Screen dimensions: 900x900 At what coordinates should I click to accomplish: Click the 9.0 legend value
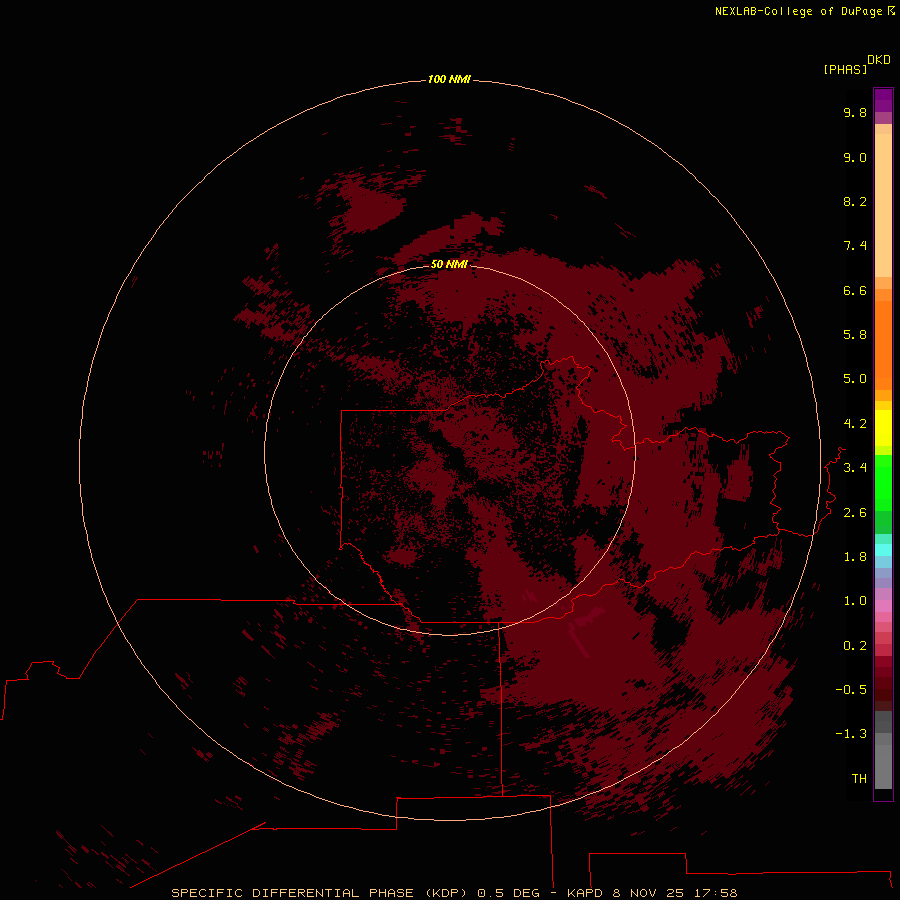pyautogui.click(x=855, y=157)
